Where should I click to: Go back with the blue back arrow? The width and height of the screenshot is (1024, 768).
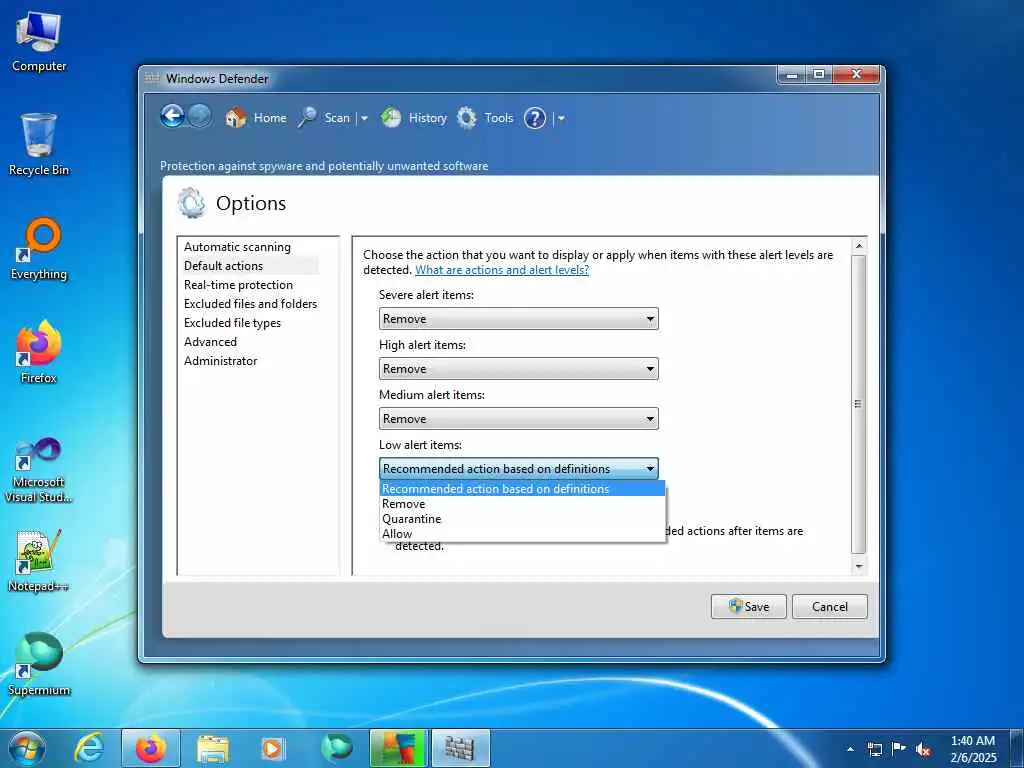(x=172, y=117)
